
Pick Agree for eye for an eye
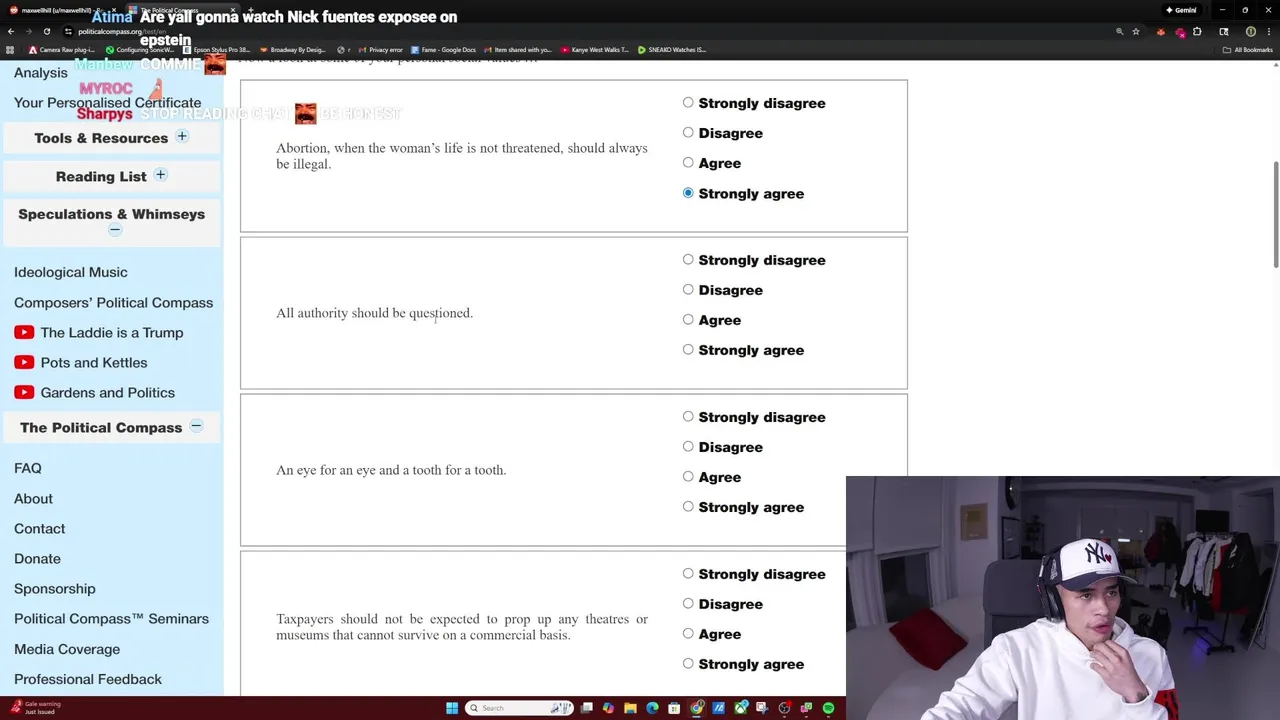(688, 476)
